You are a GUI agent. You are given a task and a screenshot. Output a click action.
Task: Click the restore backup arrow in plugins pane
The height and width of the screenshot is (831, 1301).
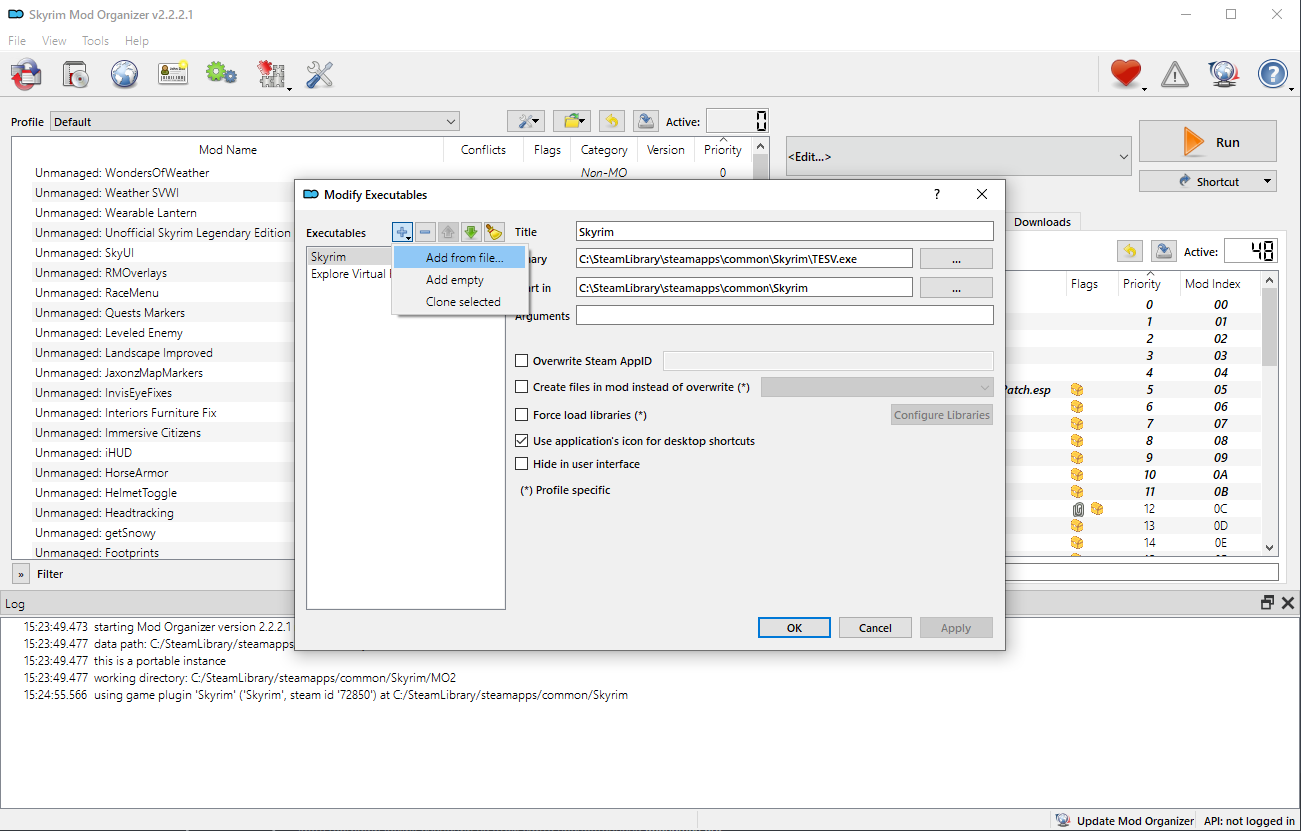(1129, 251)
